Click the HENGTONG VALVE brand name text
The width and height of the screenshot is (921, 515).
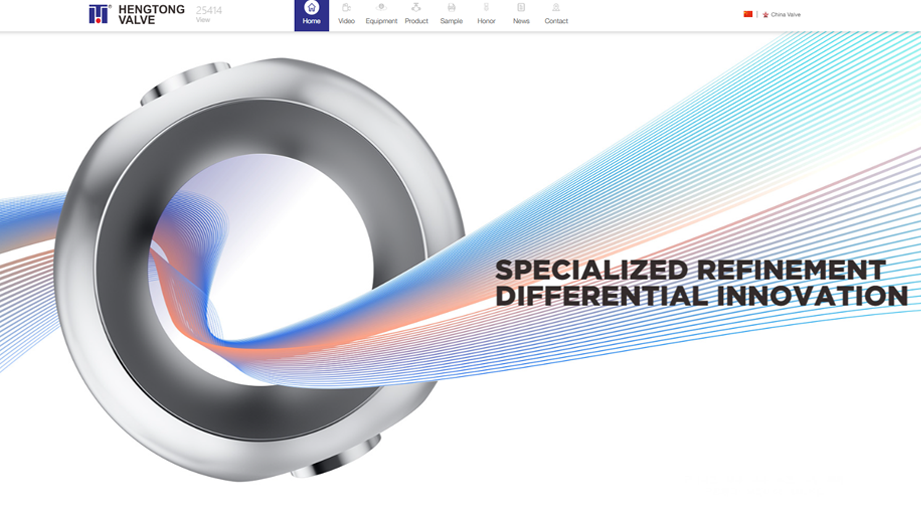click(x=151, y=14)
